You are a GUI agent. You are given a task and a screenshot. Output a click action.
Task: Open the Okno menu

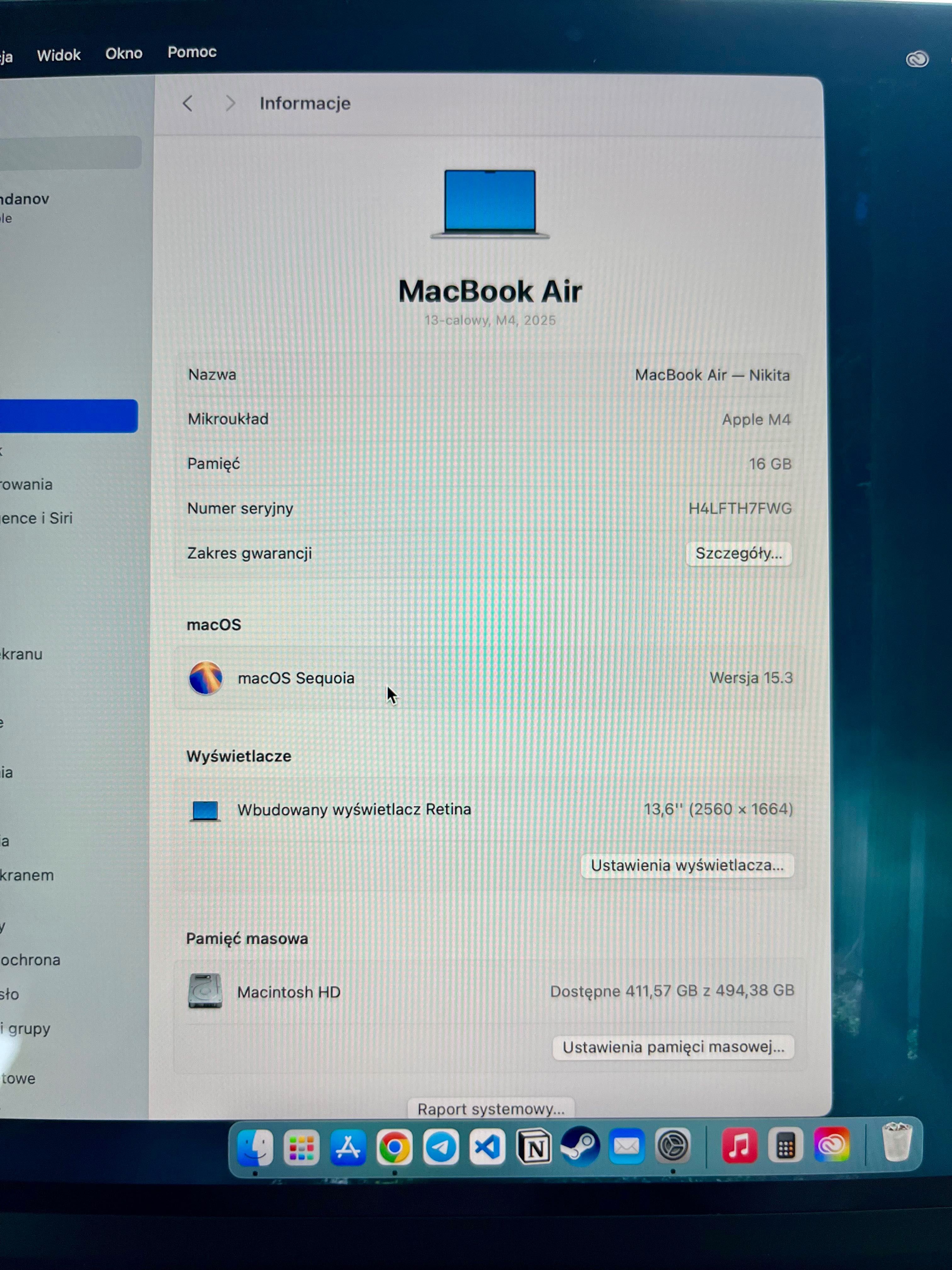[x=124, y=54]
